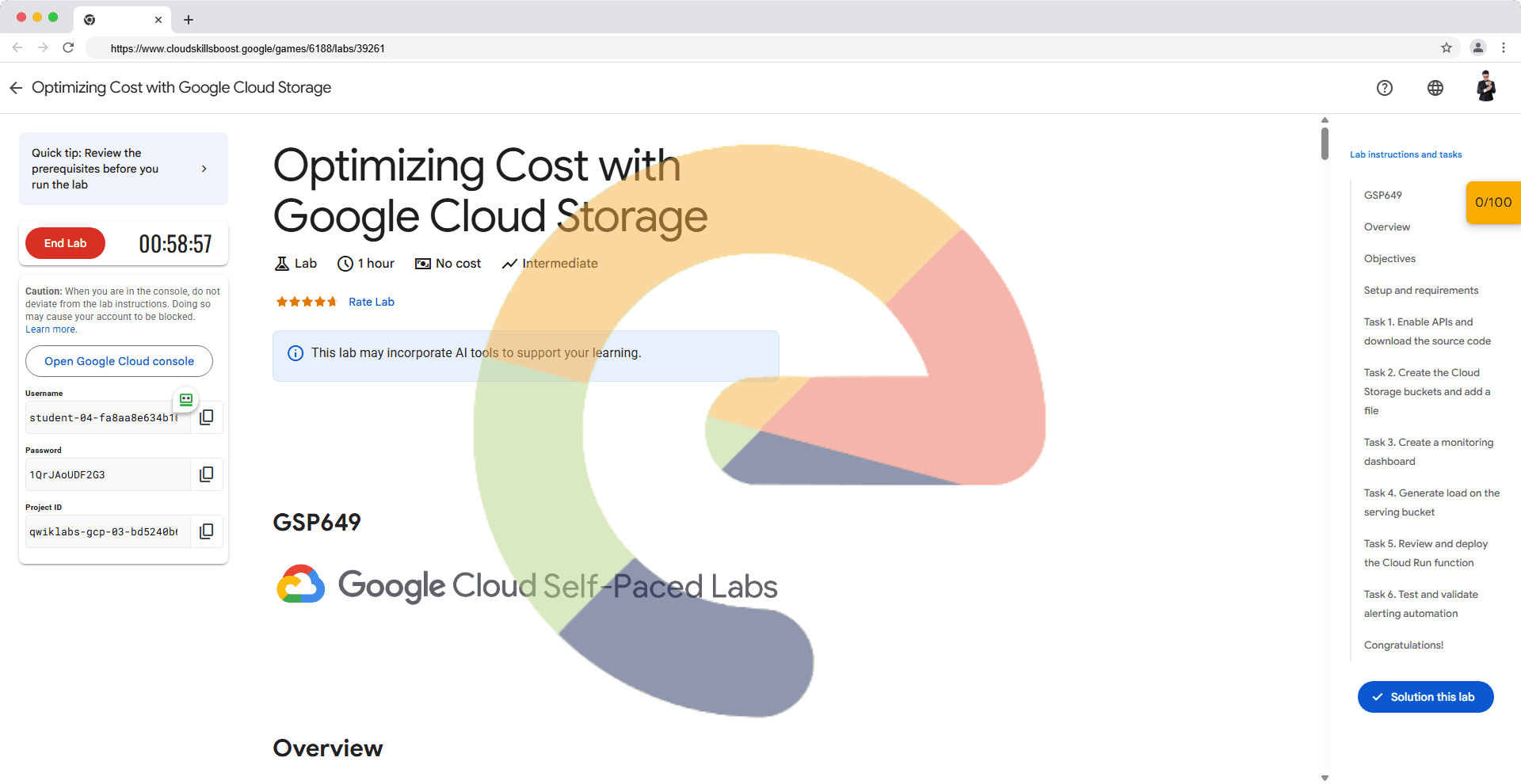
Task: Click the five-star rating
Action: (x=306, y=302)
